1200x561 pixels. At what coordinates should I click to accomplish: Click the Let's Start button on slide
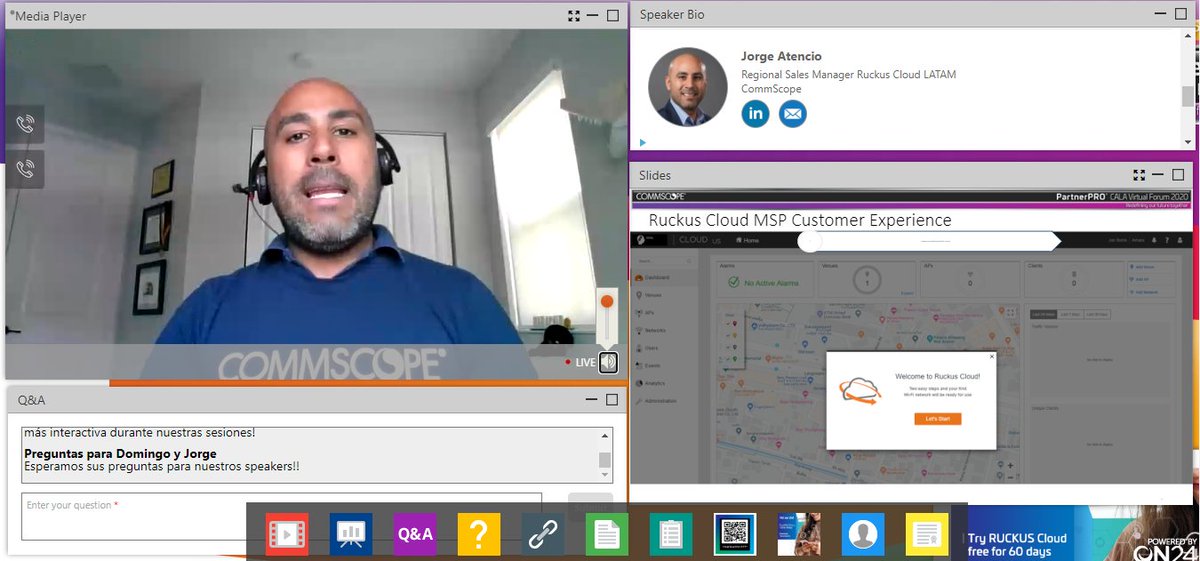pyautogui.click(x=938, y=418)
